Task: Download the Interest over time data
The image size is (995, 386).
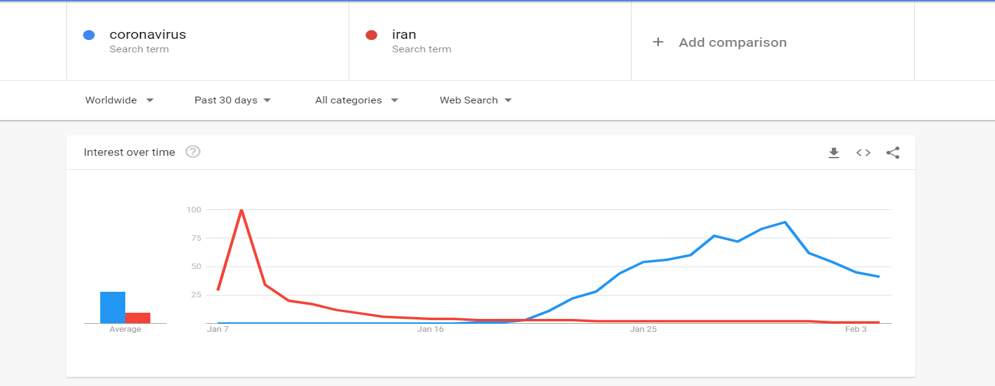Action: [x=834, y=152]
